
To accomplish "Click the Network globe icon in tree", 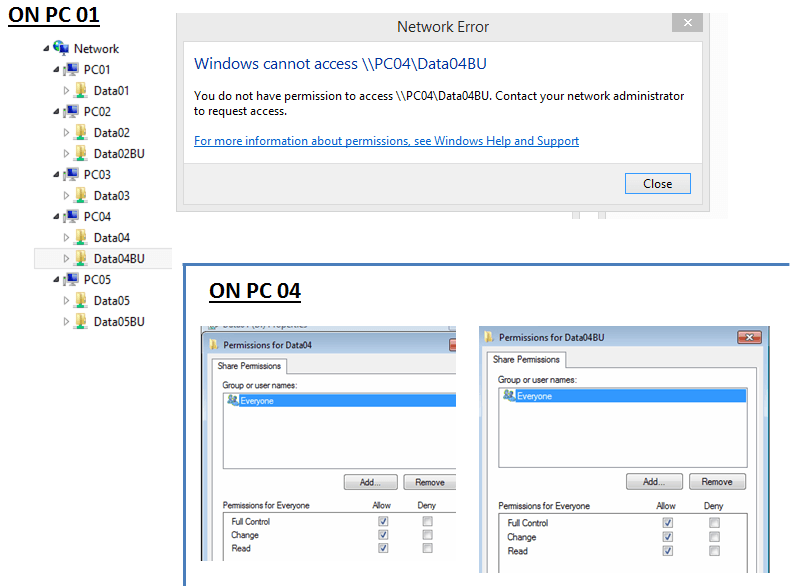I will (61, 48).
